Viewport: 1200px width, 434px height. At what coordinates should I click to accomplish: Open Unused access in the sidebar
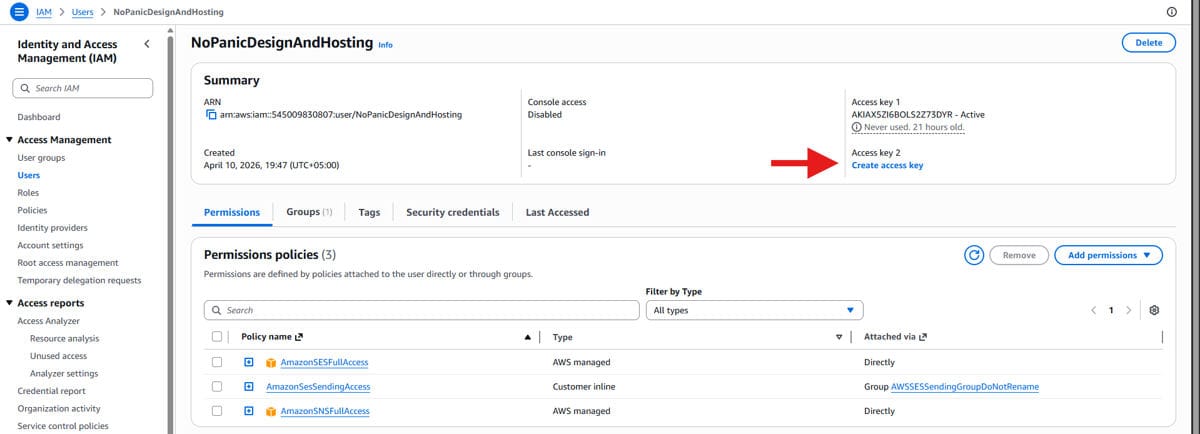click(x=58, y=356)
